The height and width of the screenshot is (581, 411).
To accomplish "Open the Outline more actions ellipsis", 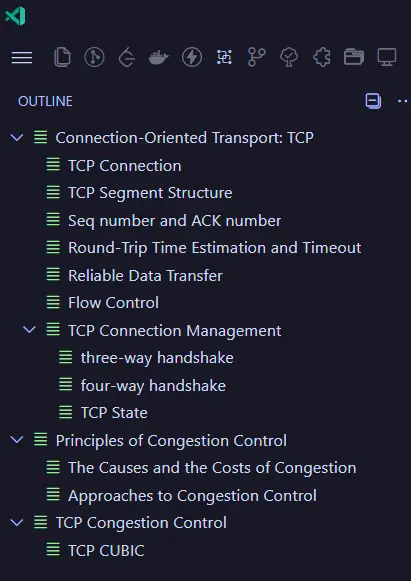I will click(404, 101).
